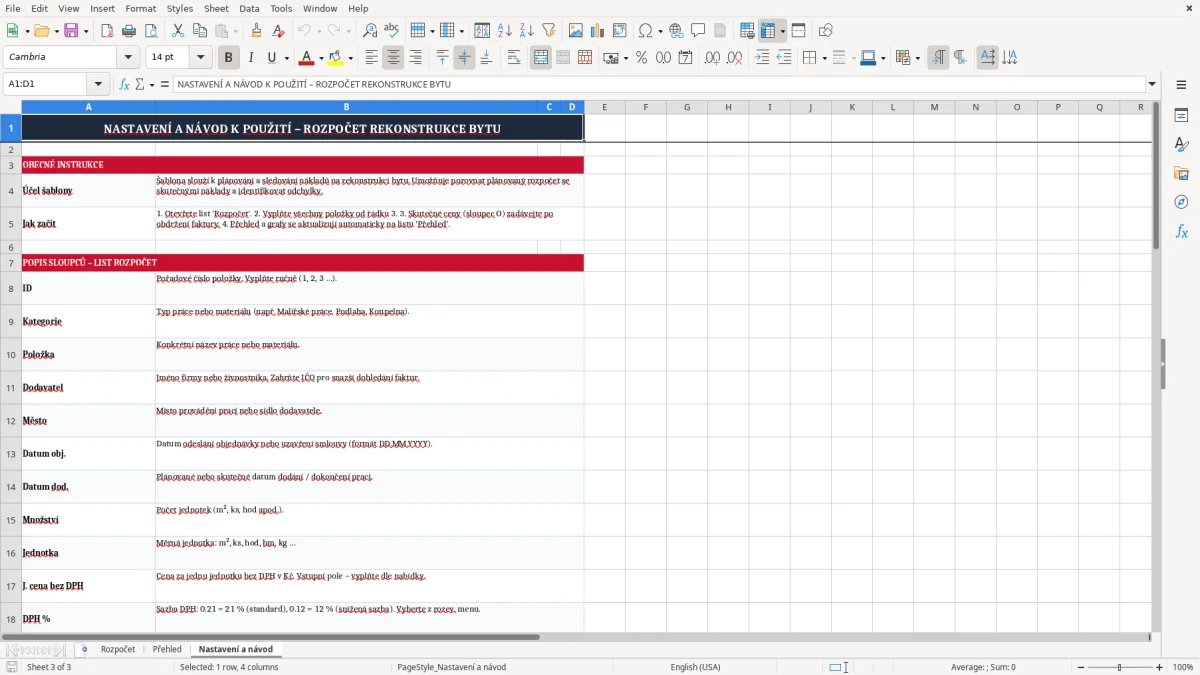This screenshot has width=1200, height=675.
Task: Toggle Bold formatting
Action: 228,58
